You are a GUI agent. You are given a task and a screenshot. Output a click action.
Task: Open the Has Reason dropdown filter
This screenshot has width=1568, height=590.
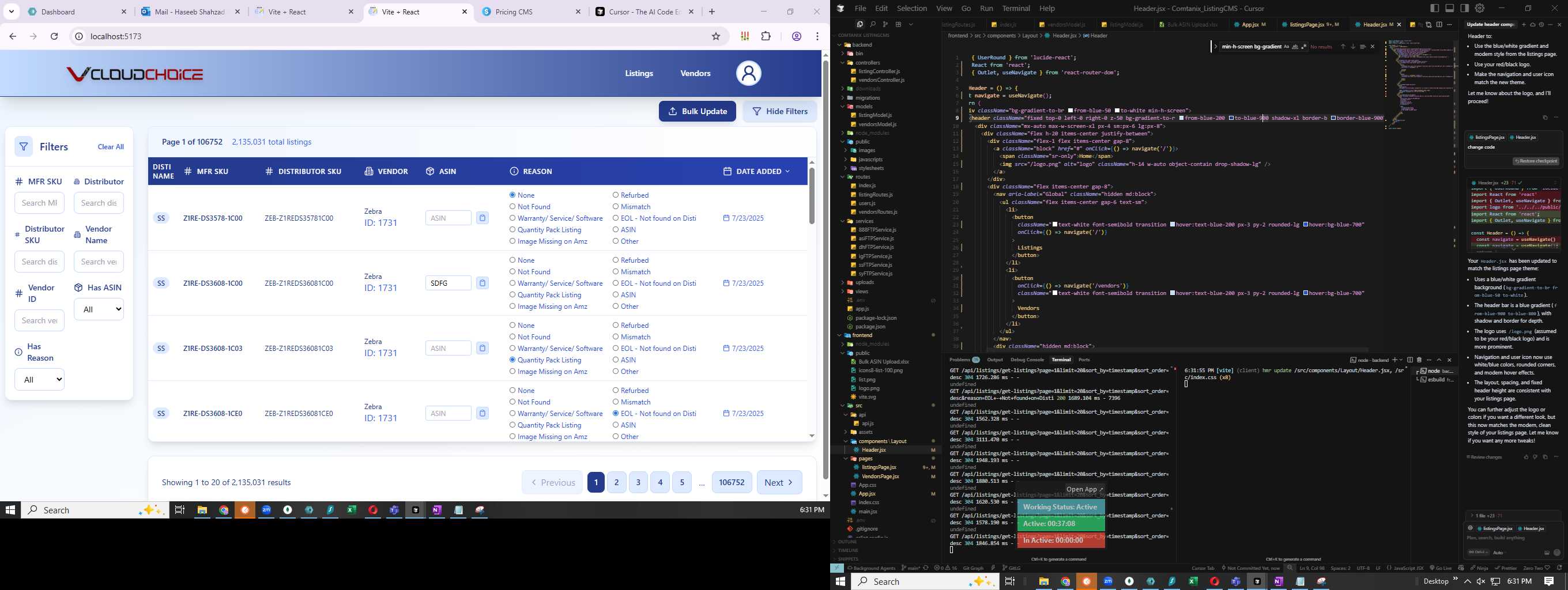tap(39, 380)
